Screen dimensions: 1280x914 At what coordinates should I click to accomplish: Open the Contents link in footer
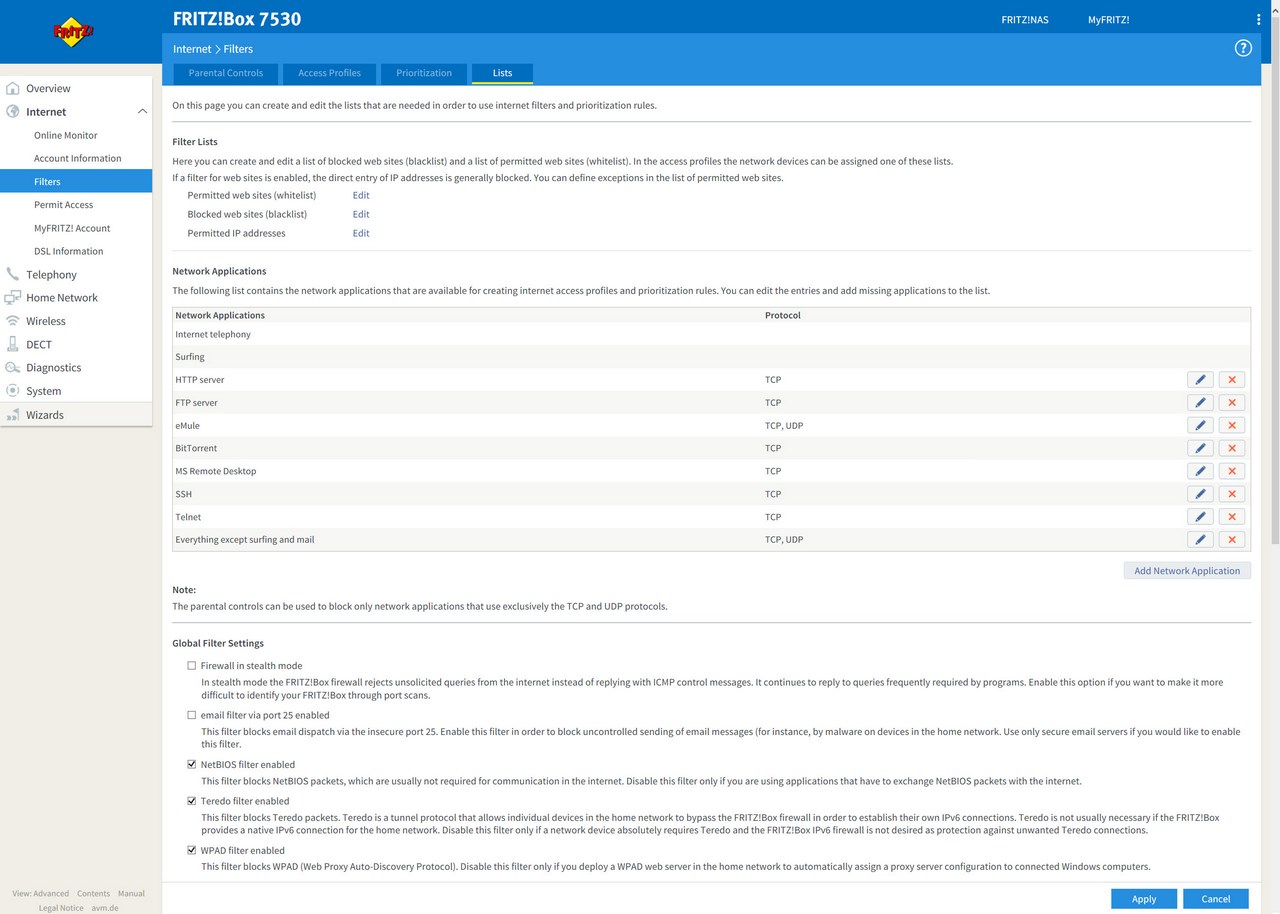(94, 893)
